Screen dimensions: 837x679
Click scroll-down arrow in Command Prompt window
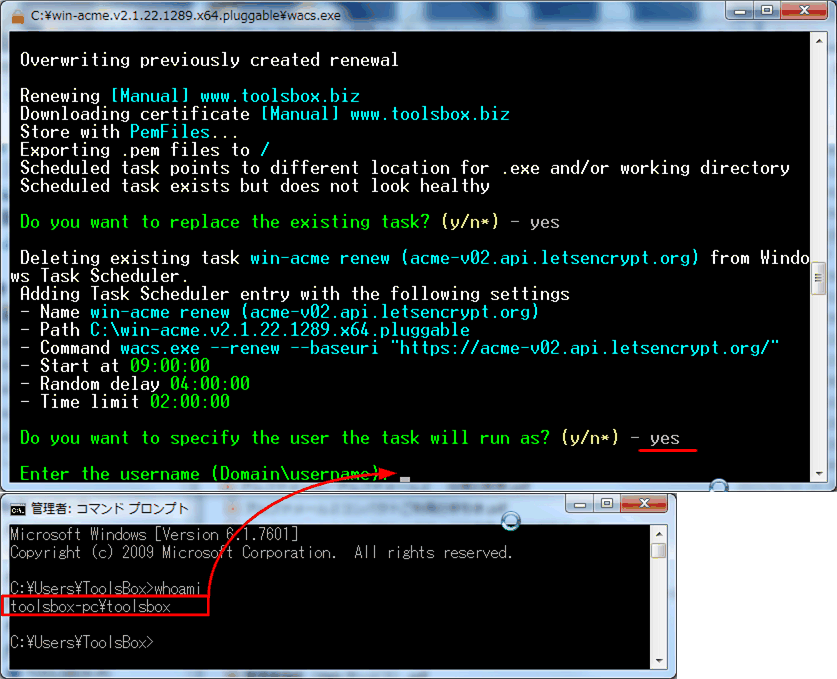click(659, 661)
